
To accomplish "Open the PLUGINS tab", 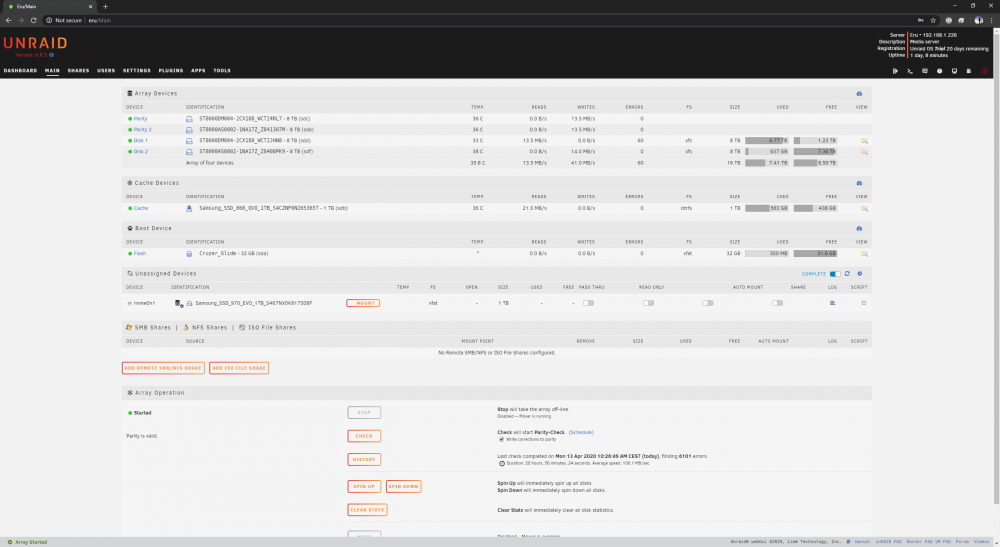I will pyautogui.click(x=171, y=71).
